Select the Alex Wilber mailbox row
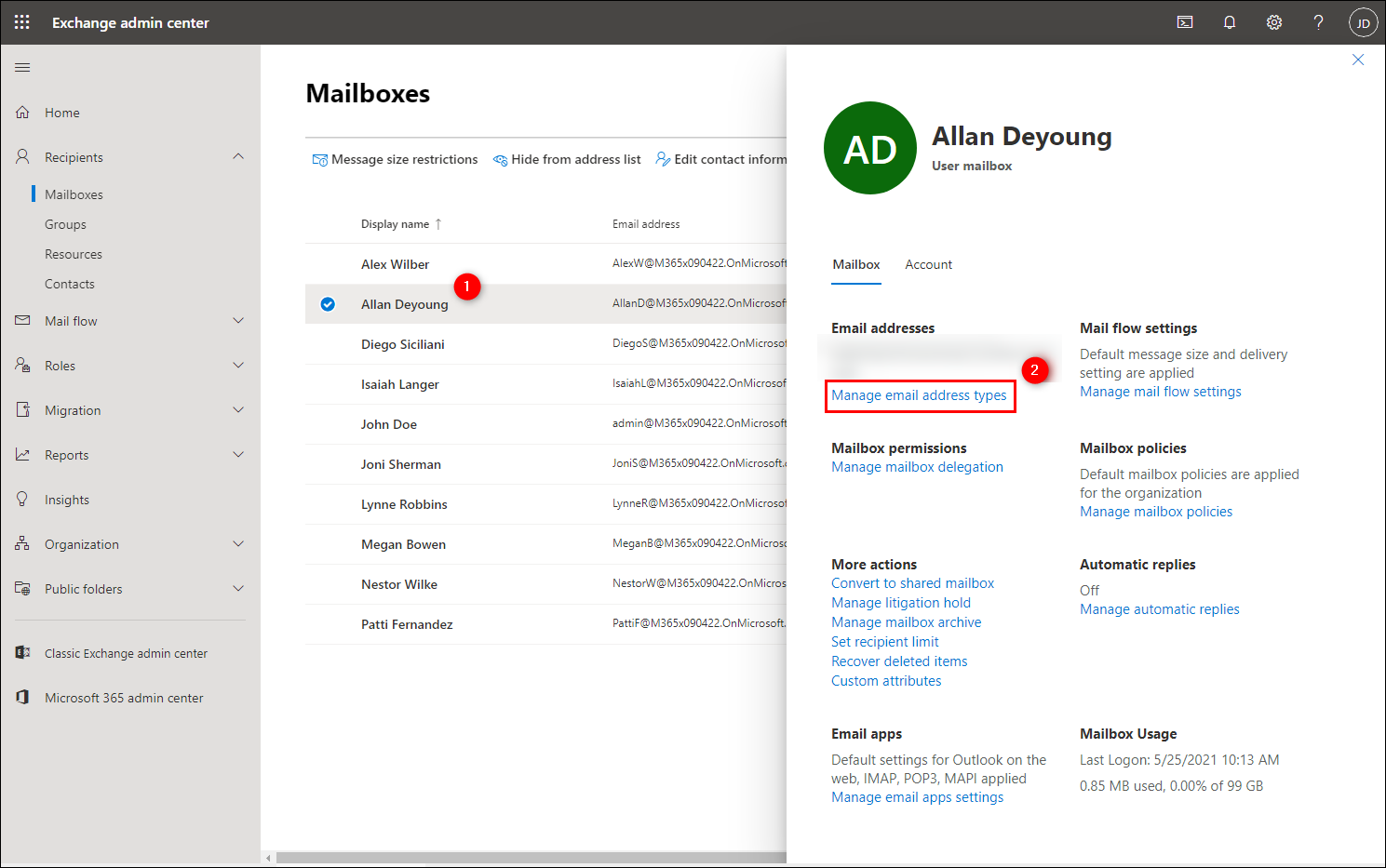 coord(546,264)
